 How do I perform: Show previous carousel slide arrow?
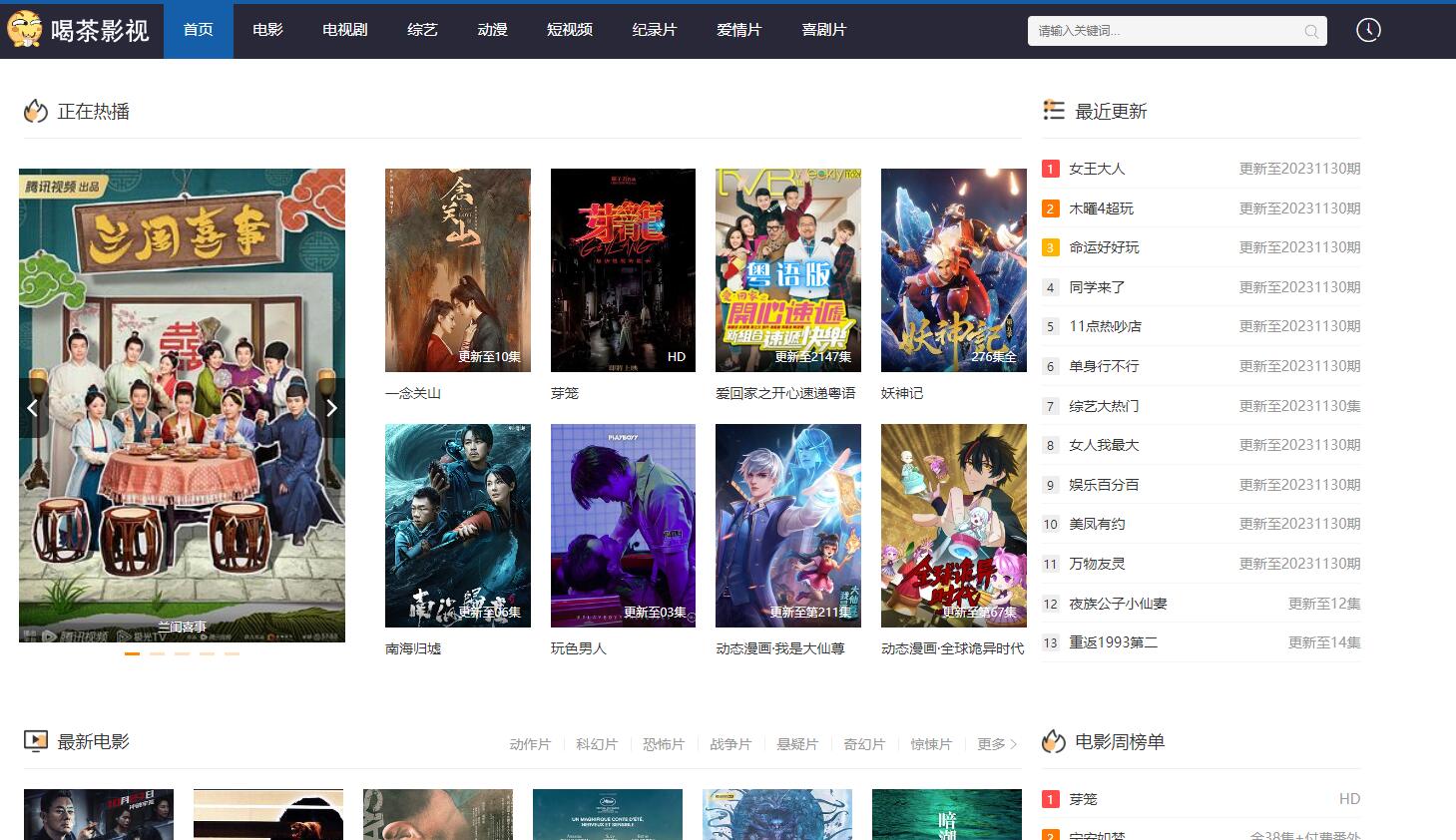[x=33, y=407]
